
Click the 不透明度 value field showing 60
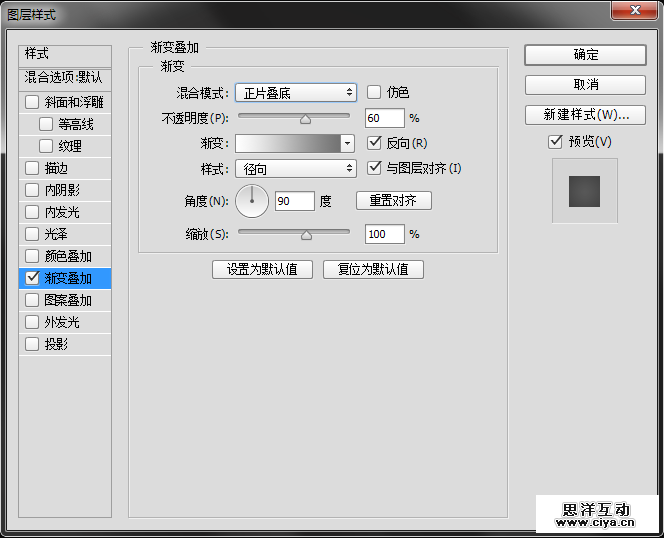tap(385, 118)
